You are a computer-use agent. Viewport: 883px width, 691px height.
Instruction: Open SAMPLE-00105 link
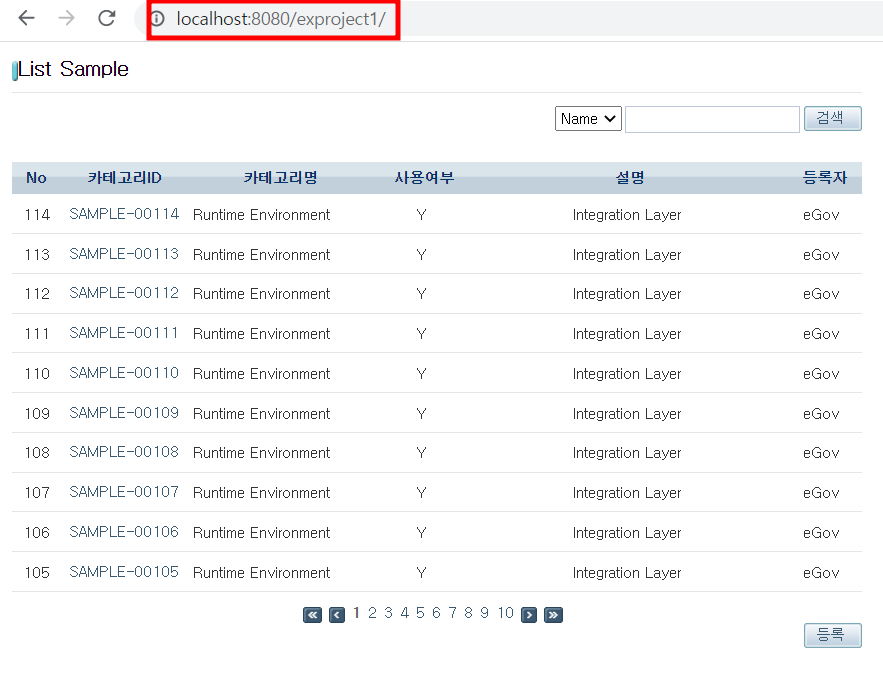click(x=124, y=572)
